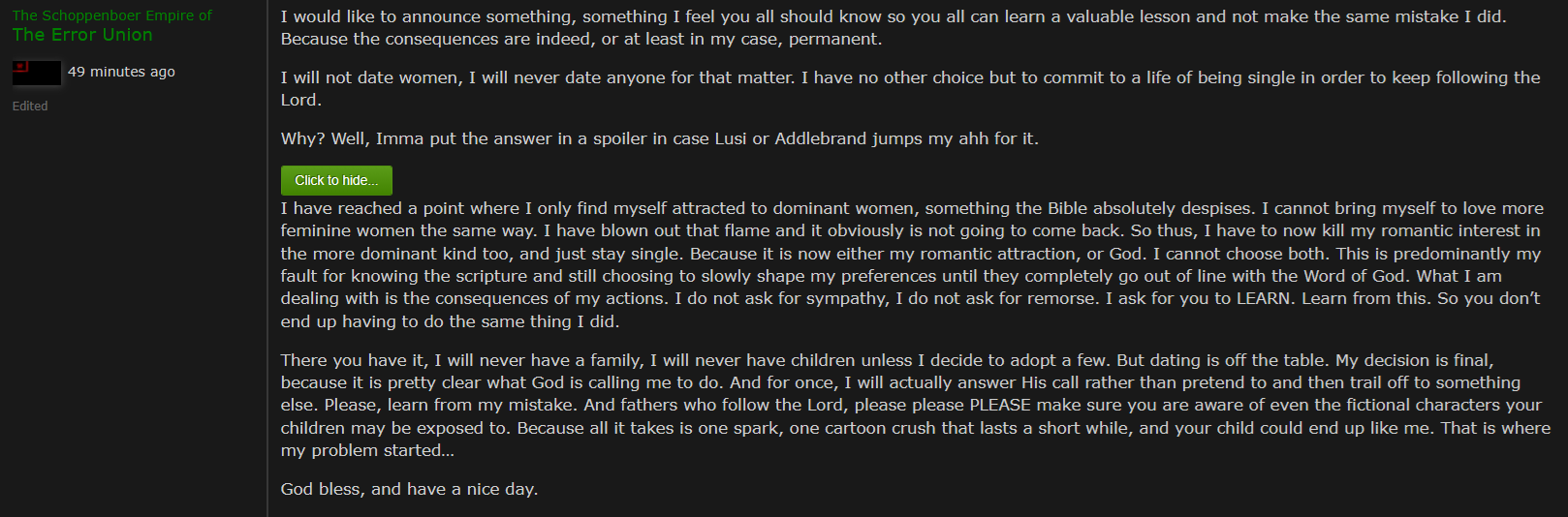Click the capitalized word "LEARN." in spoiler
Image resolution: width=1568 pixels, height=517 pixels.
tap(1264, 298)
